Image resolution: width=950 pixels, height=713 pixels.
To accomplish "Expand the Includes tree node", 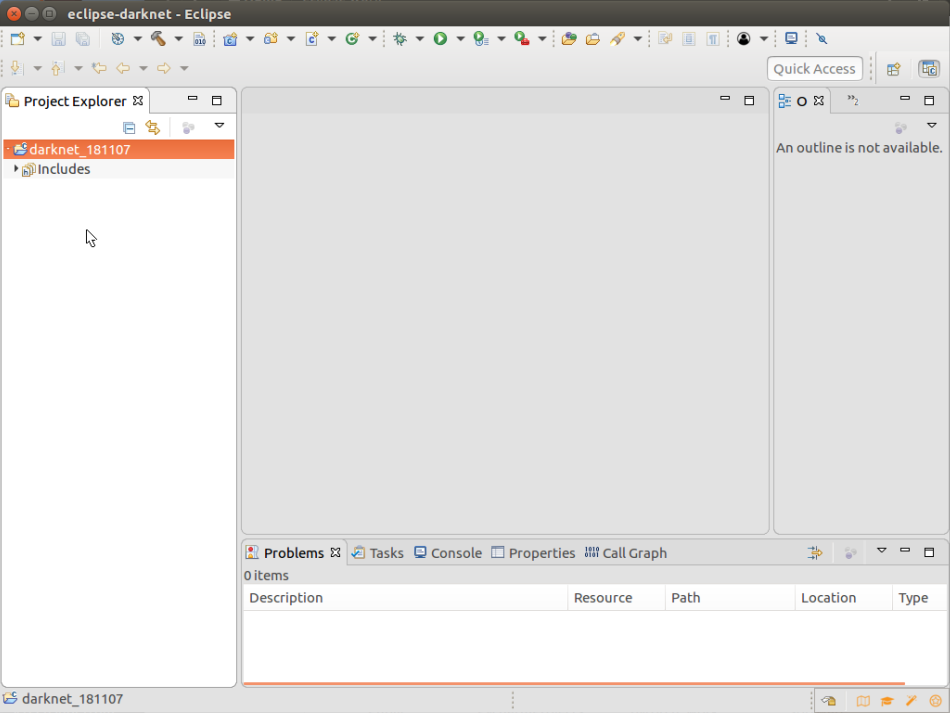I will 15,169.
